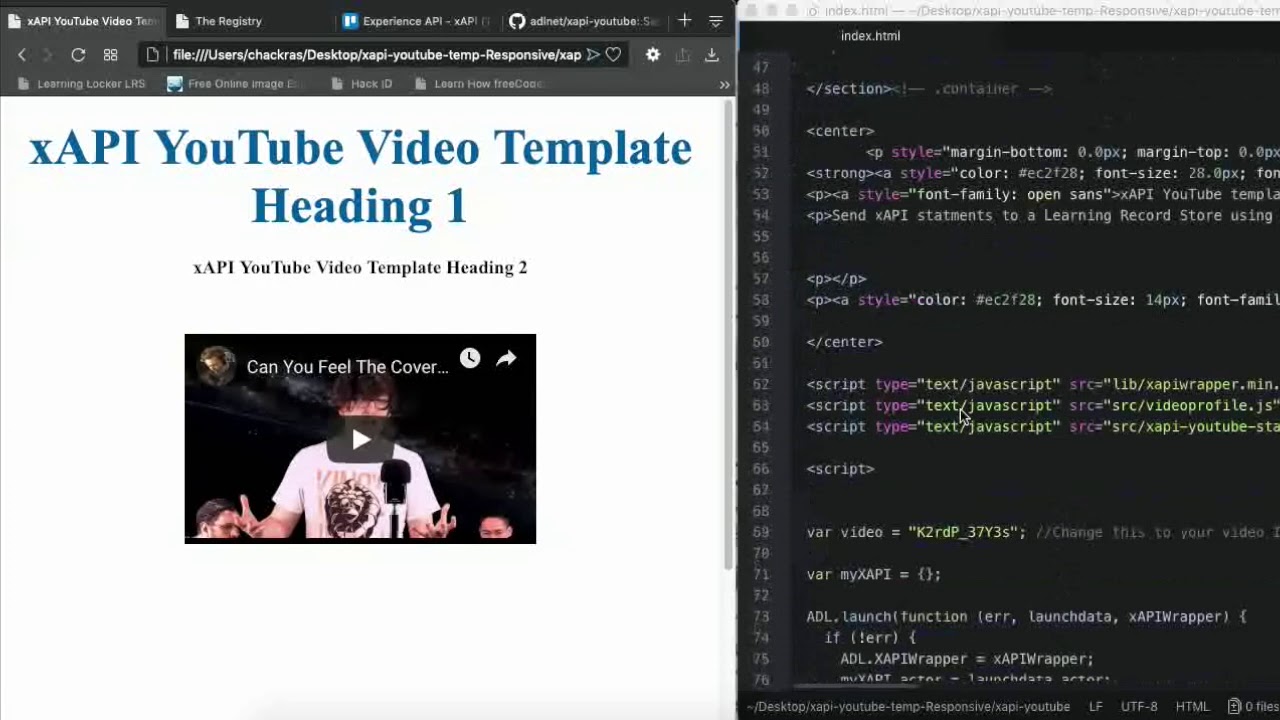Open the tab menu icon
1280x720 pixels.
(716, 21)
